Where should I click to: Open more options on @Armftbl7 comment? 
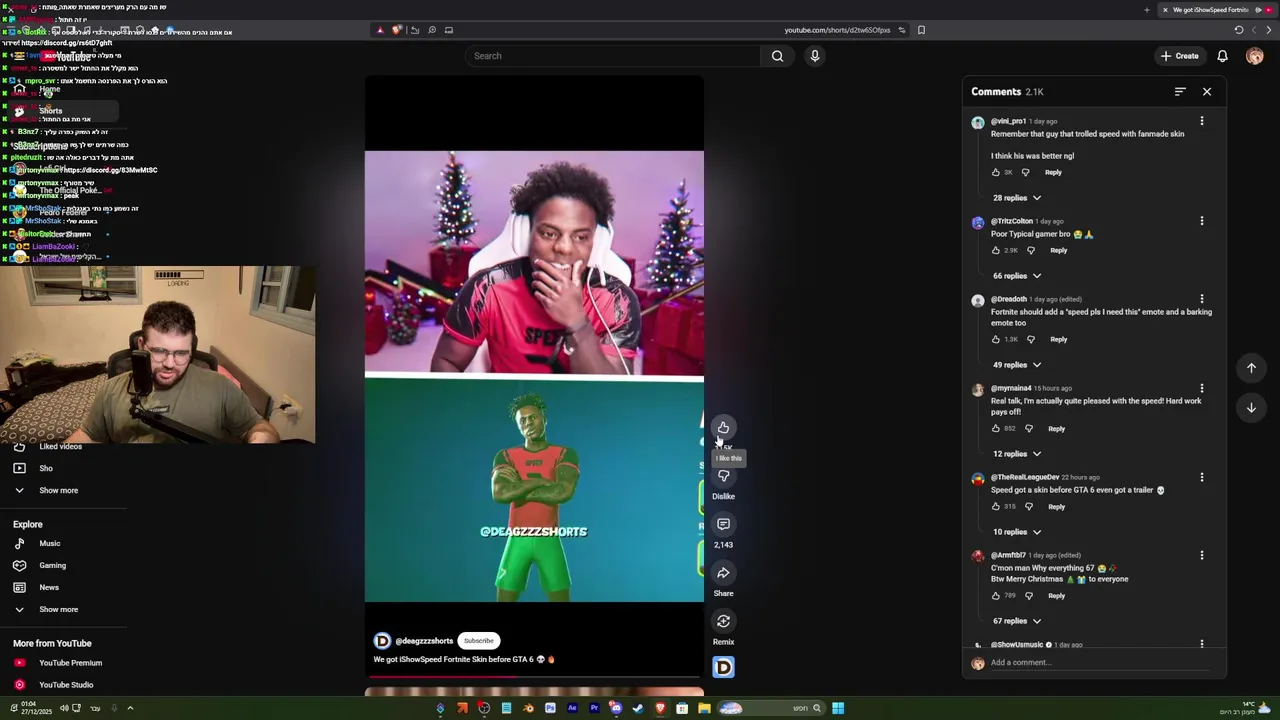(1202, 555)
